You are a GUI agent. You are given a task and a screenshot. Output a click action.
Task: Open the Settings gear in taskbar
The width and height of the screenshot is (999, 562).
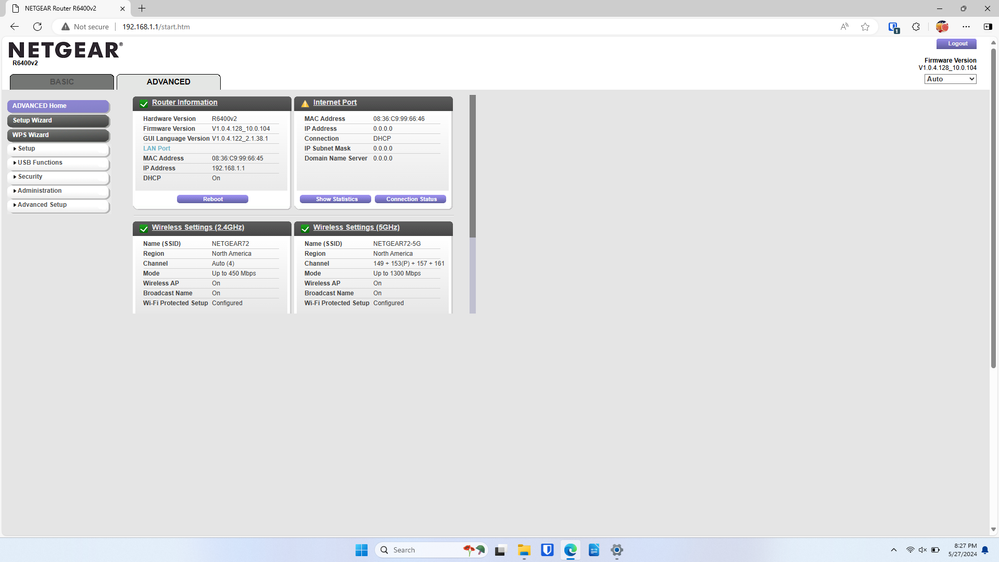click(617, 550)
